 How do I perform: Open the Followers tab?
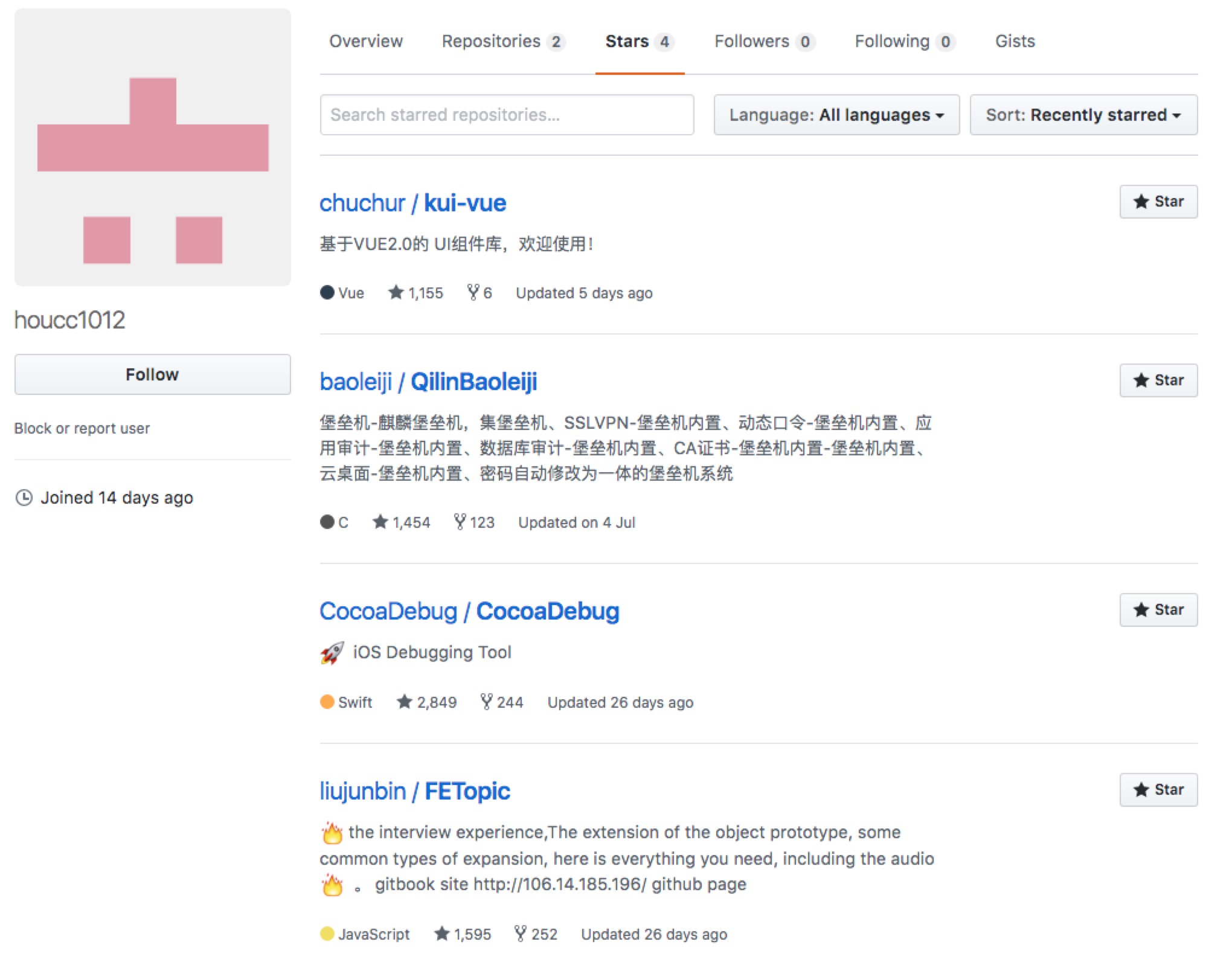click(x=765, y=41)
